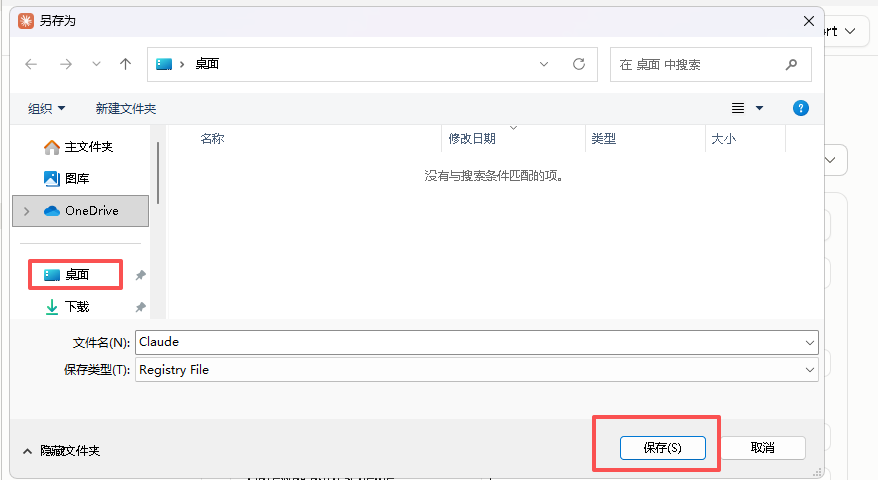Open the 组织 menu
The width and height of the screenshot is (878, 480).
[46, 109]
